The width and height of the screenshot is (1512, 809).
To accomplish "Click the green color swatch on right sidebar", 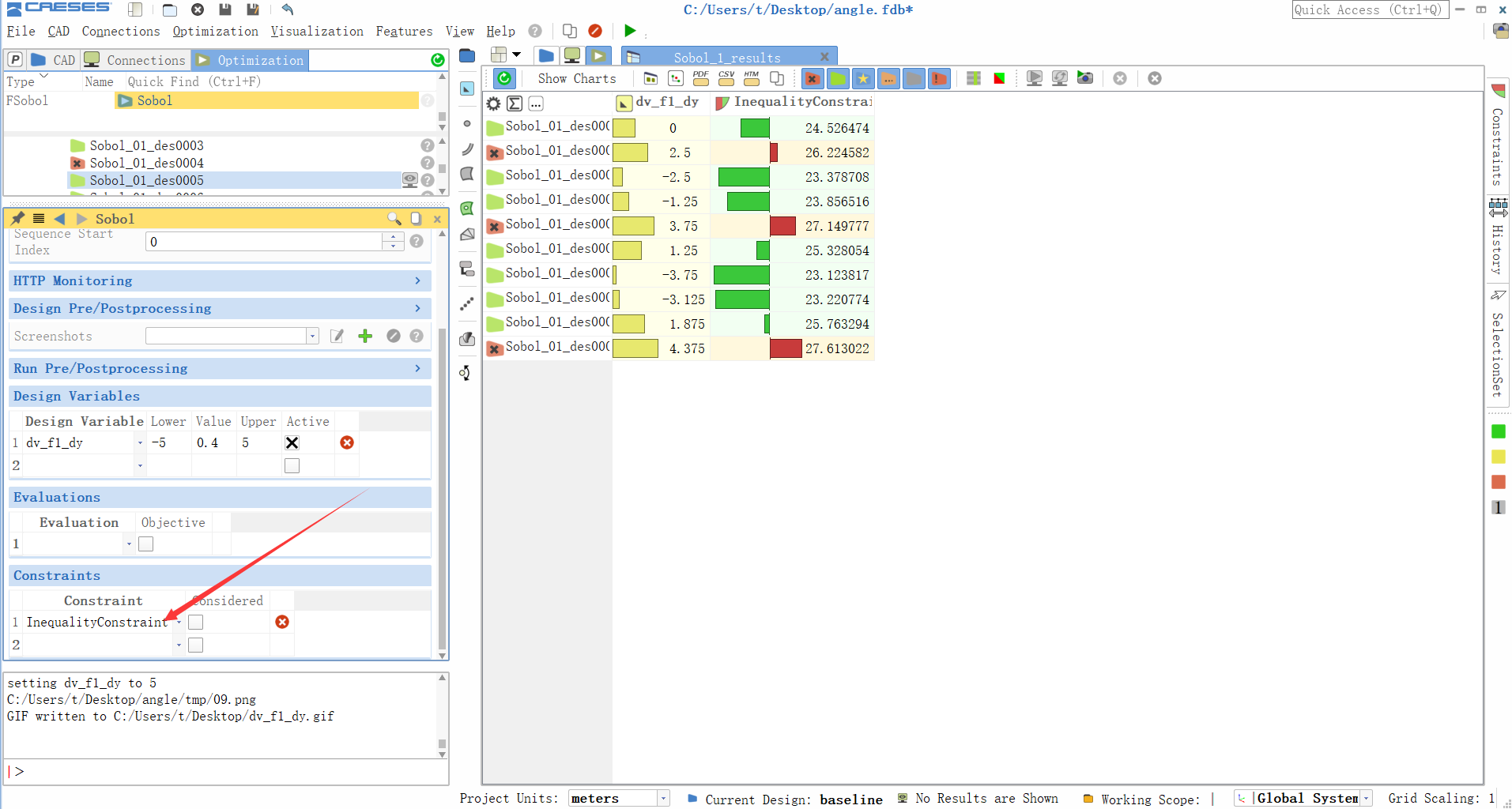I will 1499,431.
